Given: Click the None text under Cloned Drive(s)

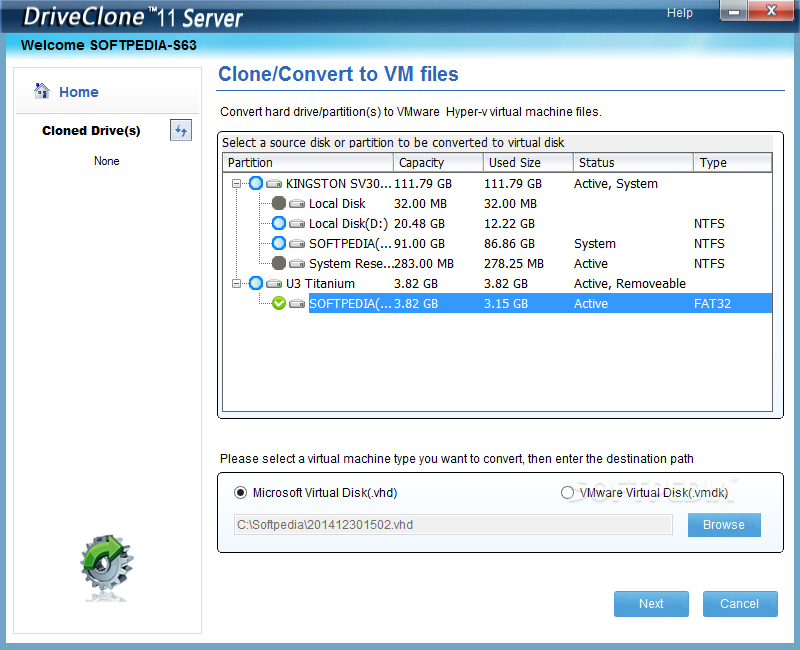Looking at the screenshot, I should coord(107,161).
